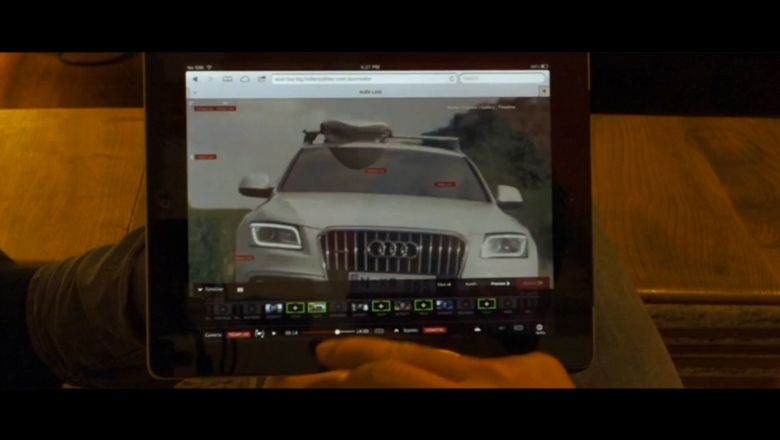Click cloud icon in bottom control bar
The width and height of the screenshot is (780, 440).
(478, 329)
